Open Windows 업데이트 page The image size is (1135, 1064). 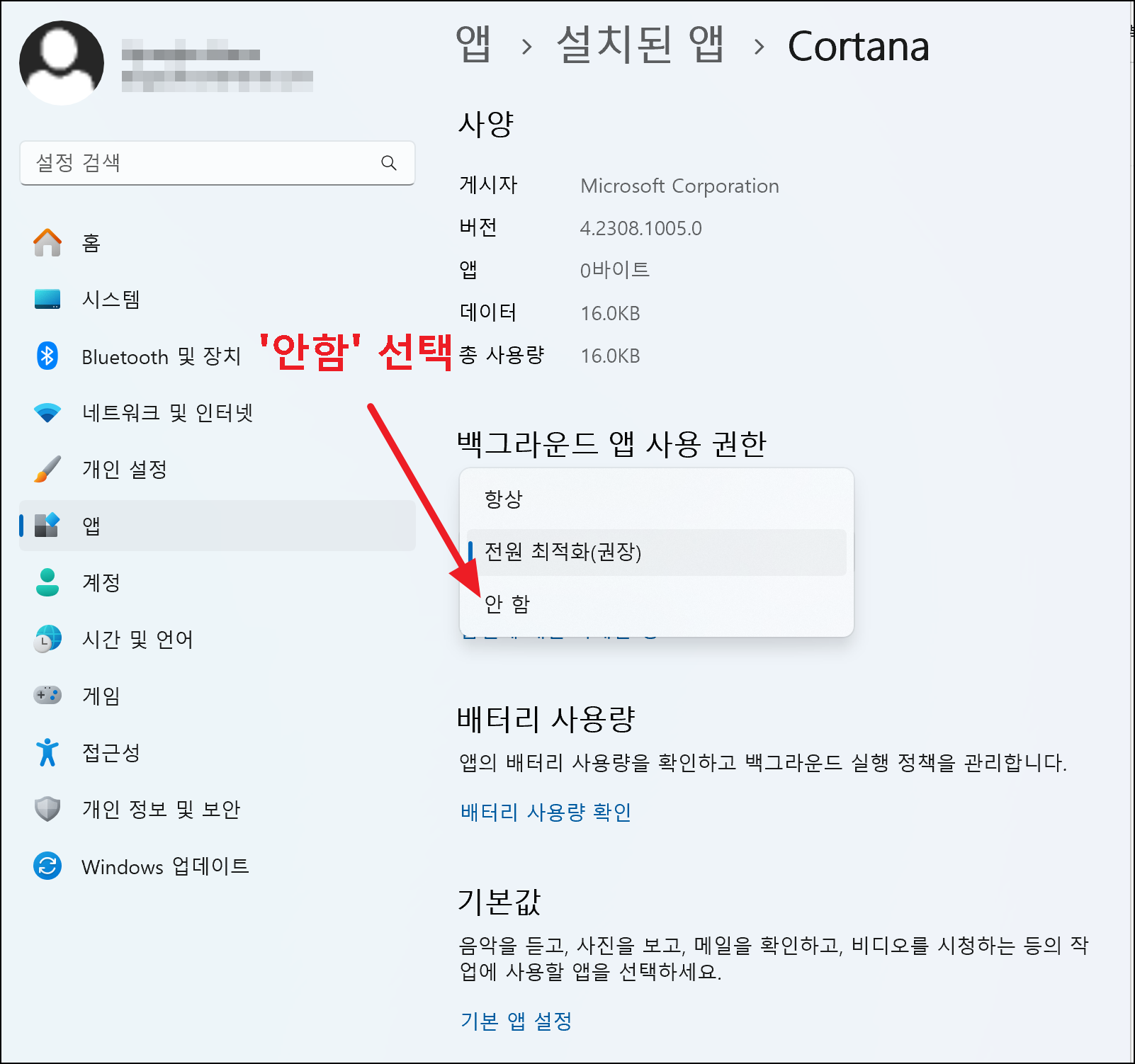[x=218, y=866]
